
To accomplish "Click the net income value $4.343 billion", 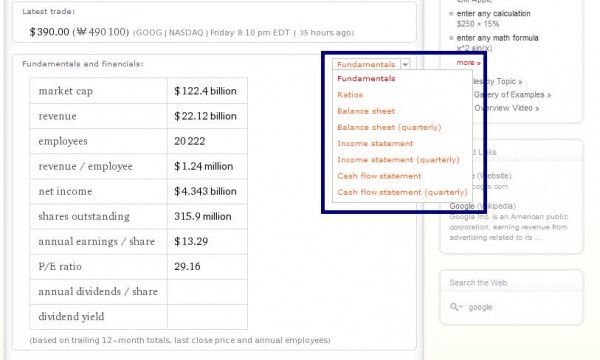I will coord(205,191).
